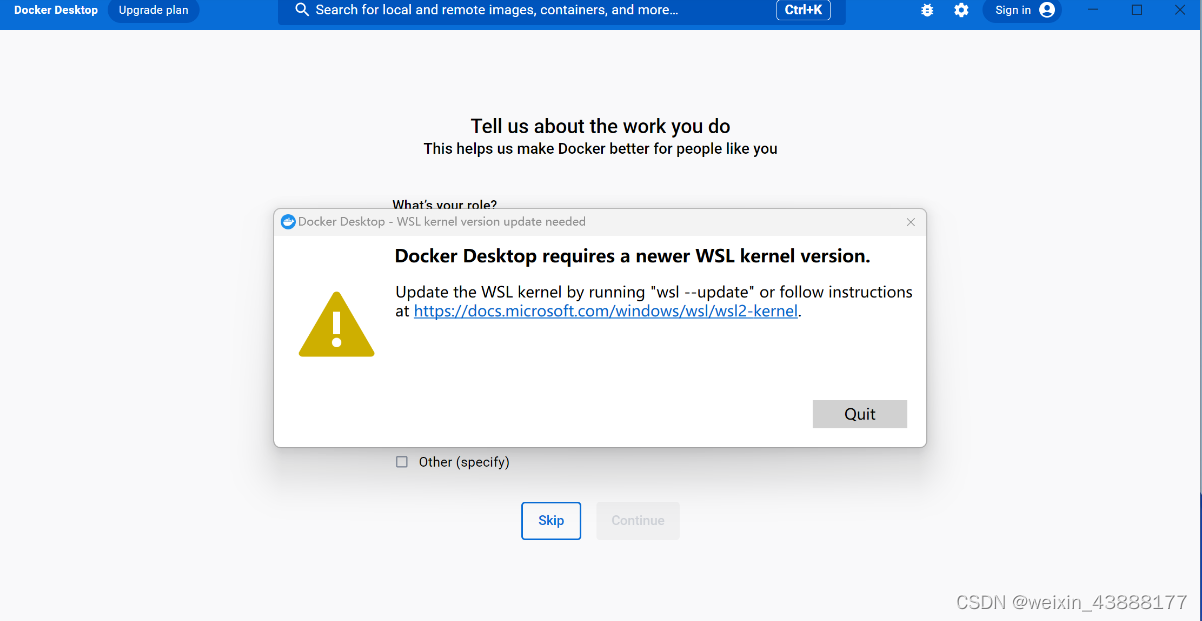Viewport: 1202px width, 621px height.
Task: Open Docker Desktop settings gear
Action: click(x=961, y=10)
